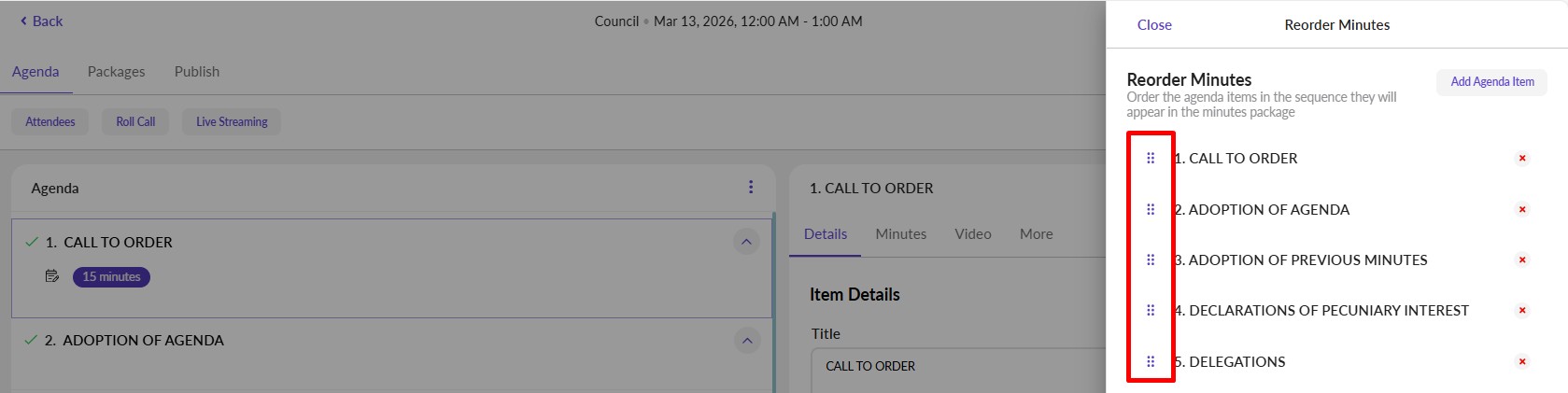
Task: Click drag handle for DECLARATIONS OF PECUNIARY INTEREST
Action: tap(1151, 310)
